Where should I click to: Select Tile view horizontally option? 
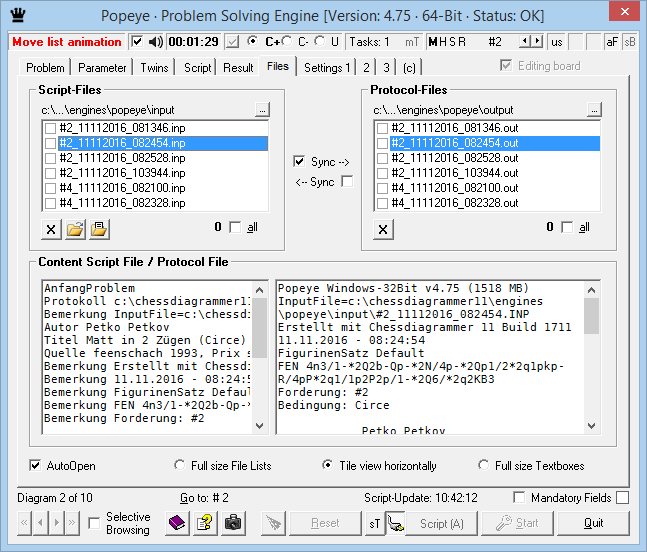[x=328, y=465]
